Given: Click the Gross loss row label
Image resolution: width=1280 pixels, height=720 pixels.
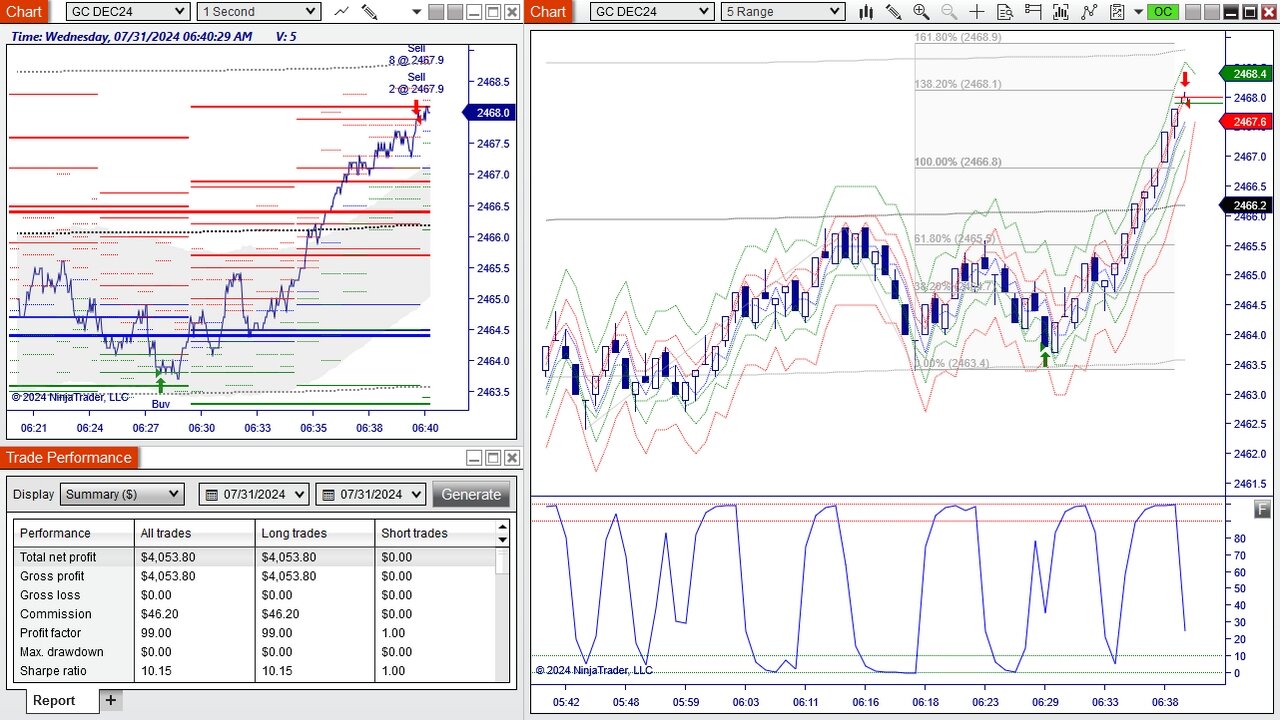Looking at the screenshot, I should 50,595.
